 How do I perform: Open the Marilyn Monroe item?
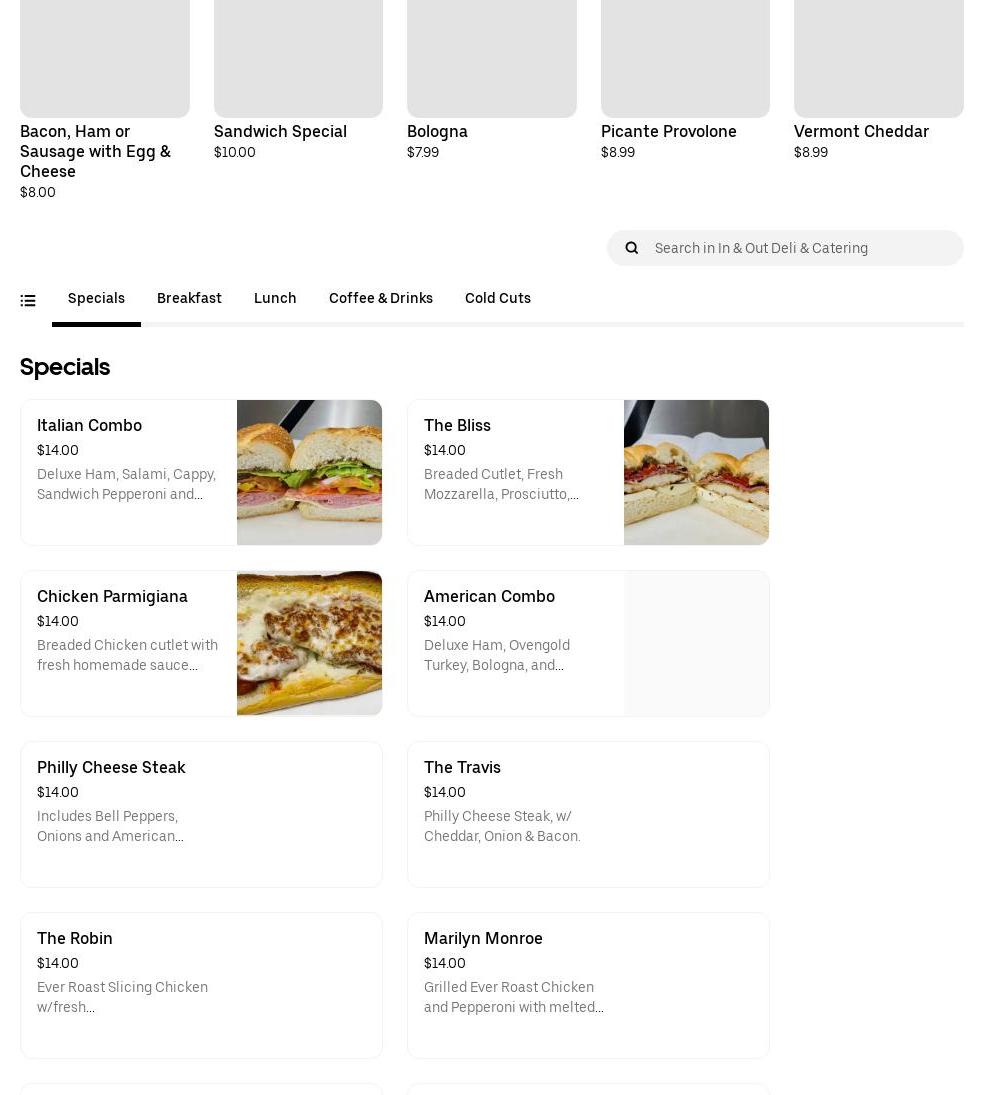click(x=483, y=938)
